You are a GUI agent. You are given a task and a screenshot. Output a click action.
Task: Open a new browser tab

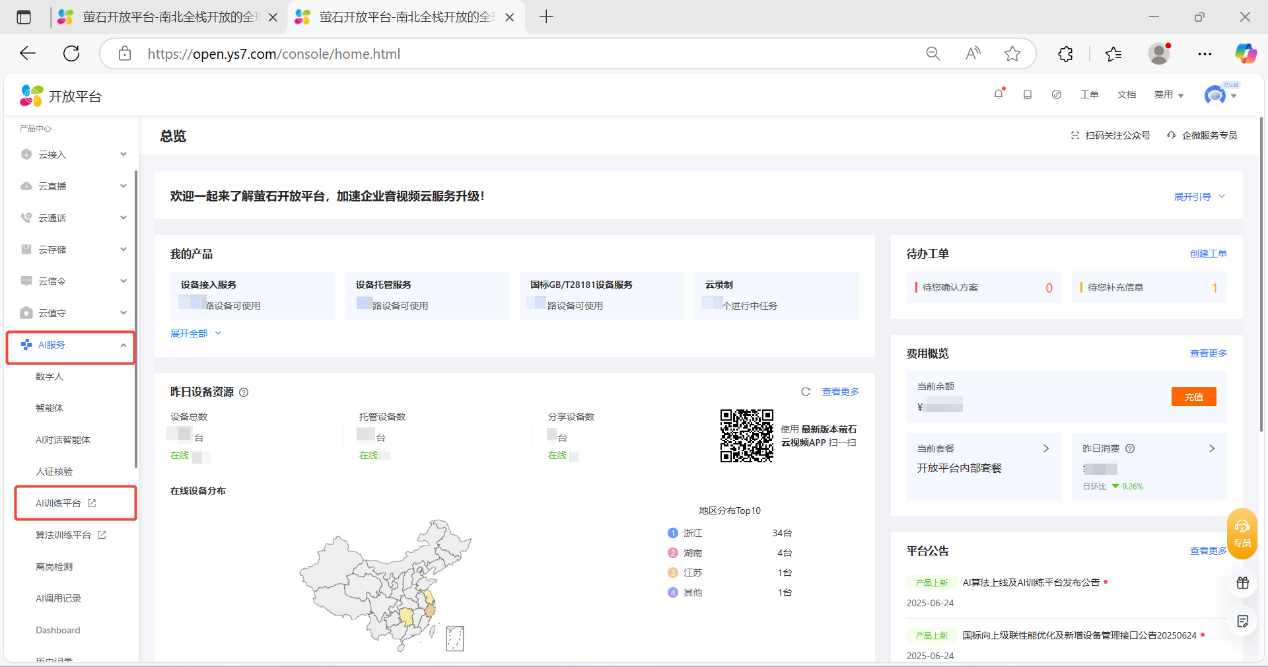[546, 17]
